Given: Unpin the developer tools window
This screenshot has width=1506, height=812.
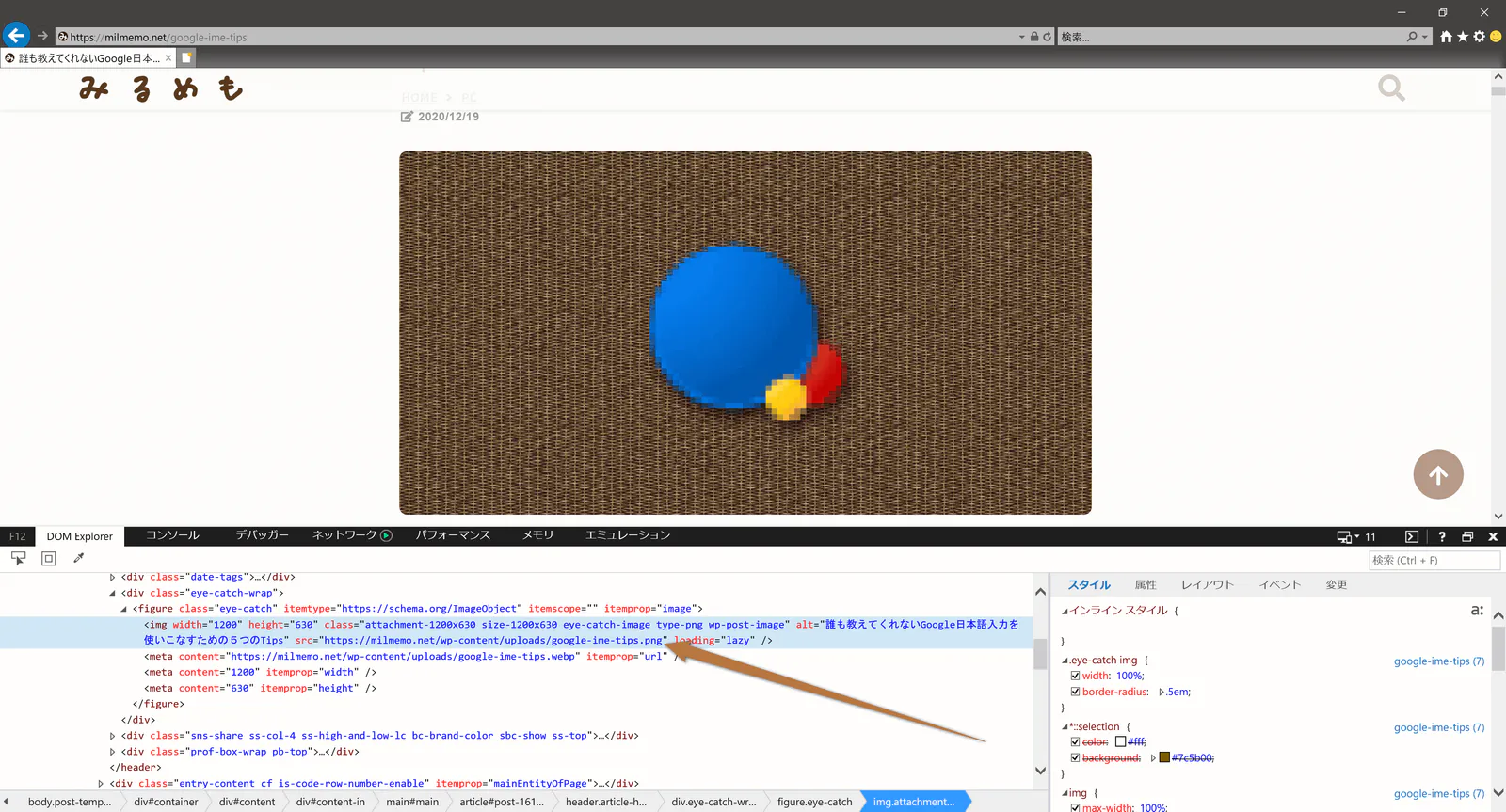Looking at the screenshot, I should click(x=1467, y=536).
